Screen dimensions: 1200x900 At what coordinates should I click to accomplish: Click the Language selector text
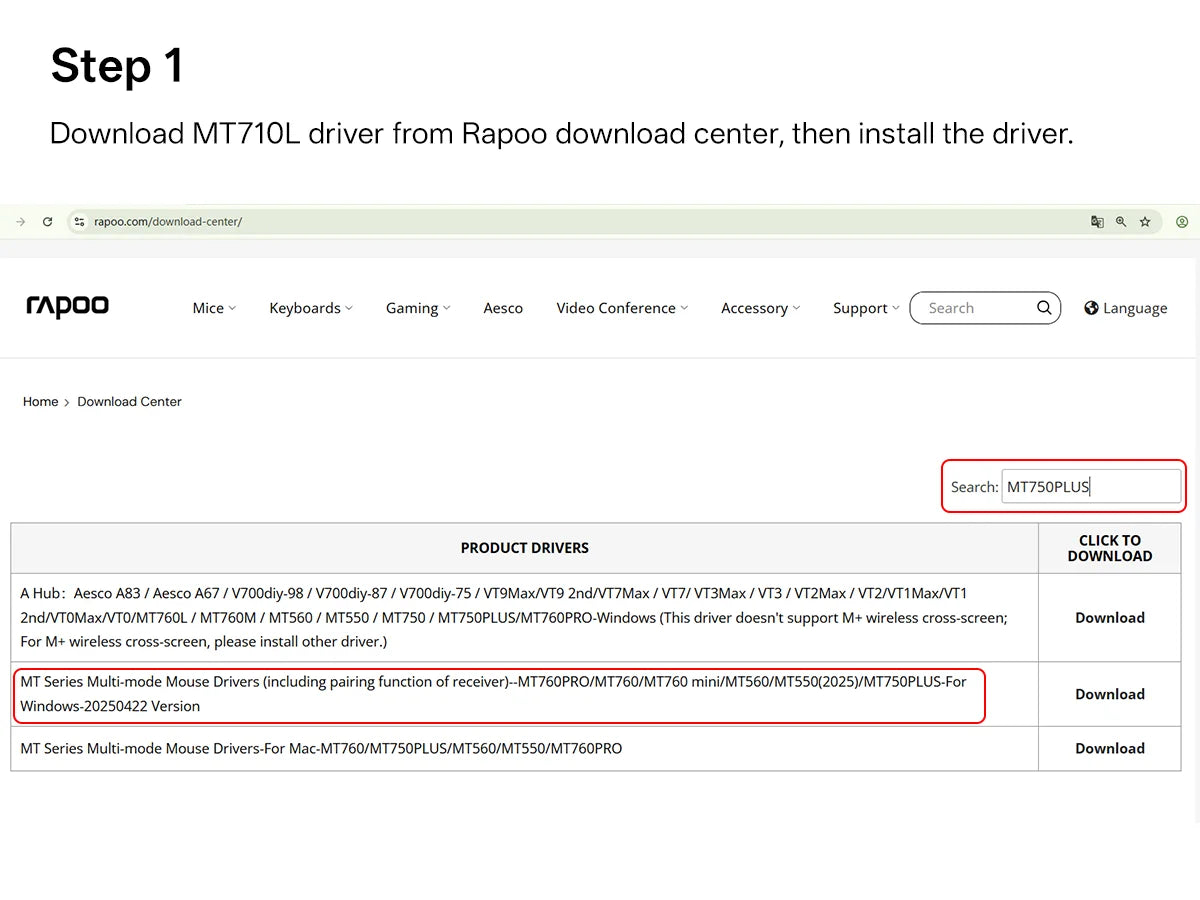1135,308
